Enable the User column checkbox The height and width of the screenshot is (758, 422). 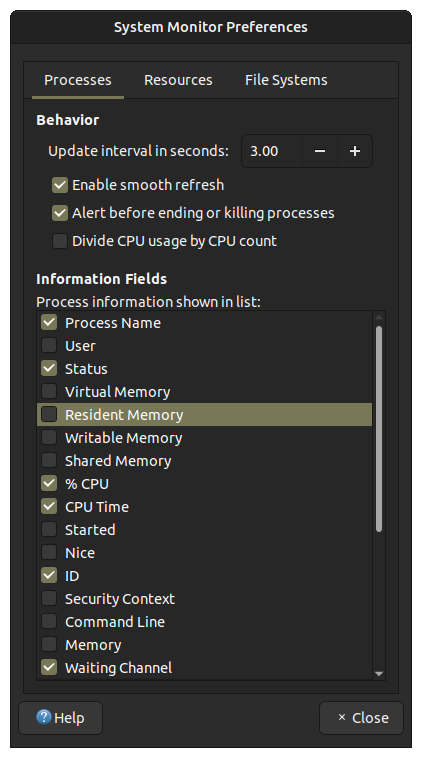pyautogui.click(x=49, y=346)
